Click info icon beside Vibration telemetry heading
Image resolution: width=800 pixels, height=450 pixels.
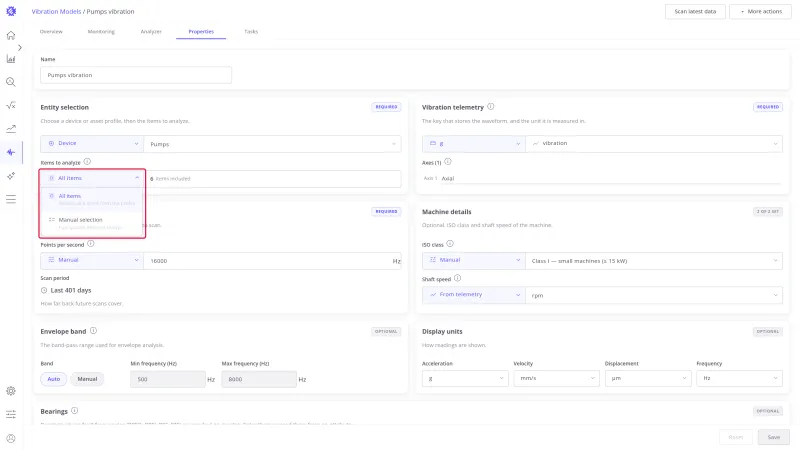pyautogui.click(x=491, y=107)
